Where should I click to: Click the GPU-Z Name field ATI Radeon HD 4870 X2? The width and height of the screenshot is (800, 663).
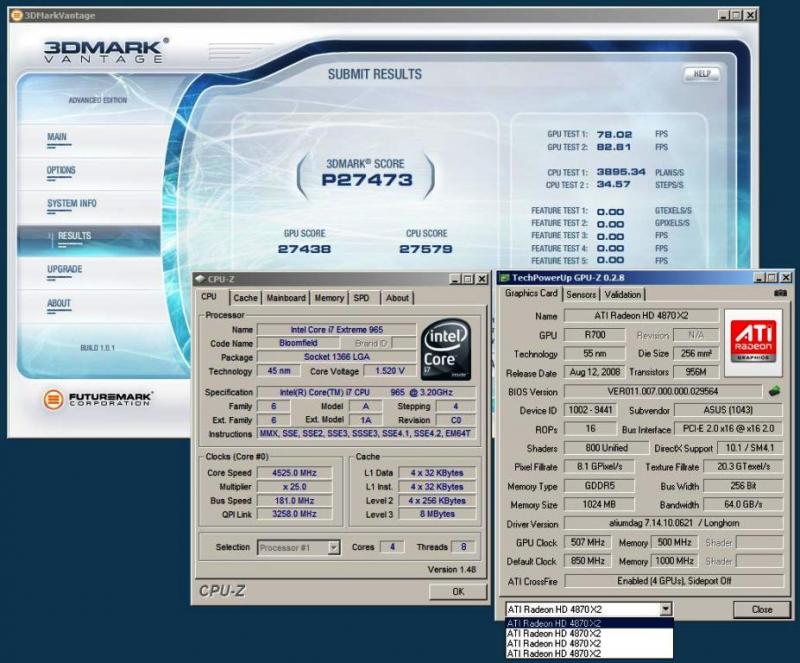tap(641, 315)
